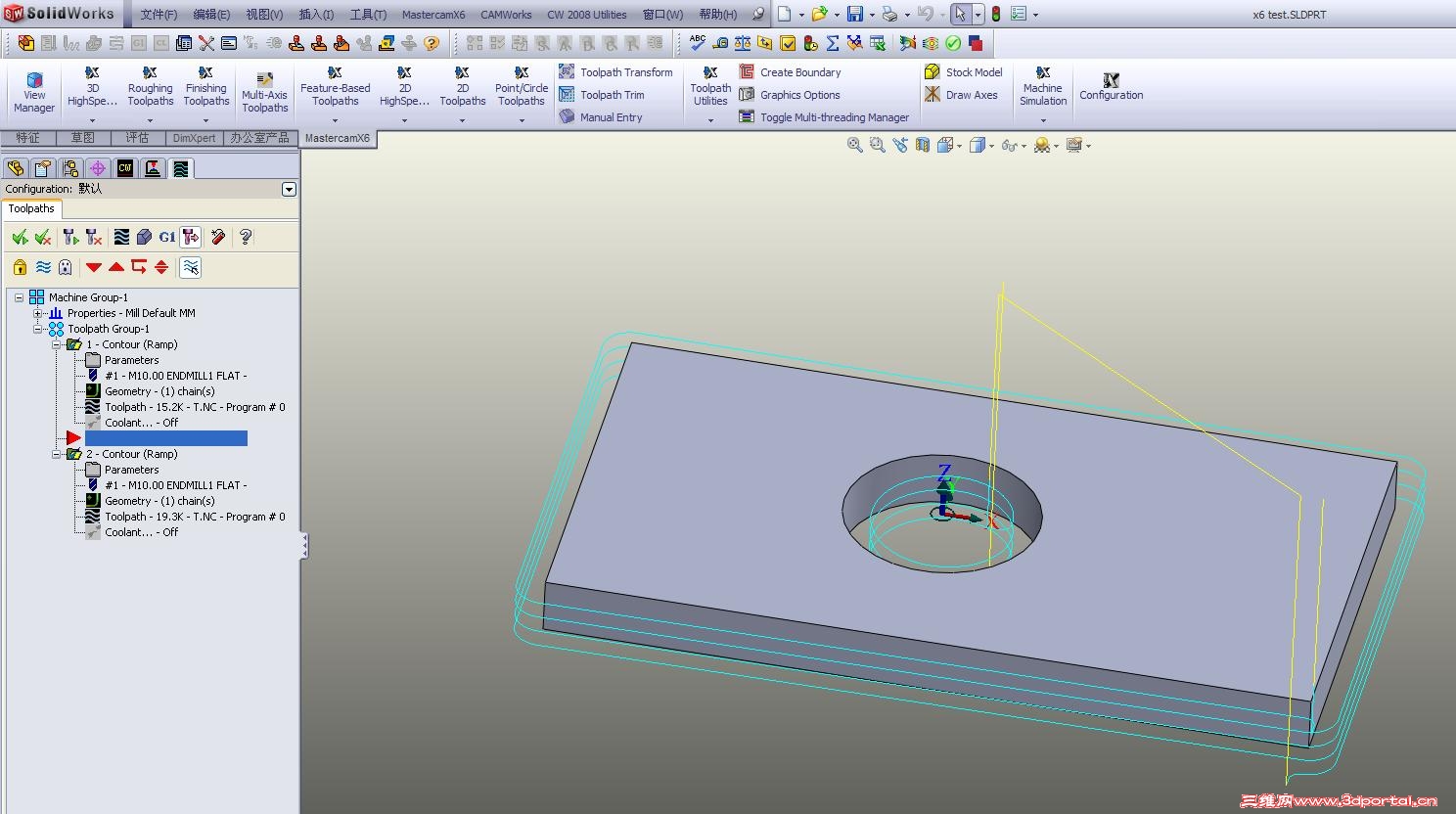
Task: Open the PropertyManager tab icon
Action: pos(43,168)
